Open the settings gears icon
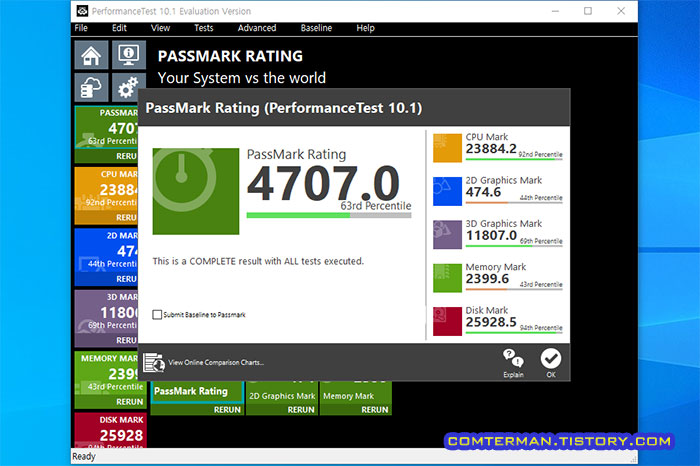Screen dimensions: 700x466 click(x=129, y=87)
